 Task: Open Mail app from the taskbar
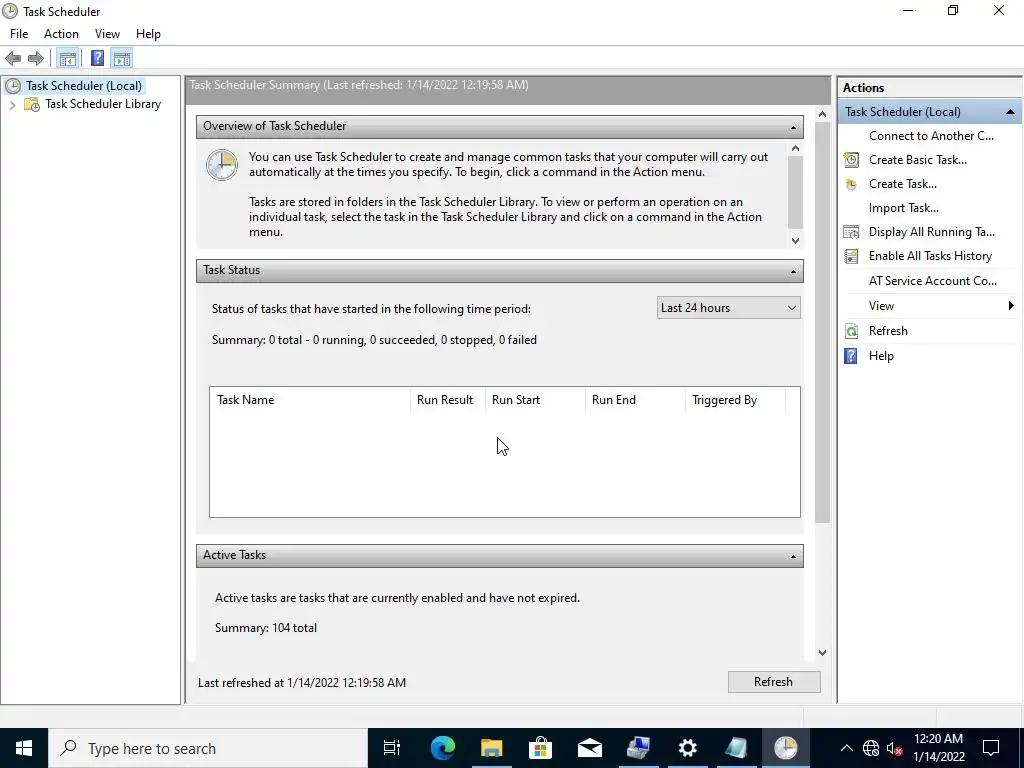(x=589, y=748)
